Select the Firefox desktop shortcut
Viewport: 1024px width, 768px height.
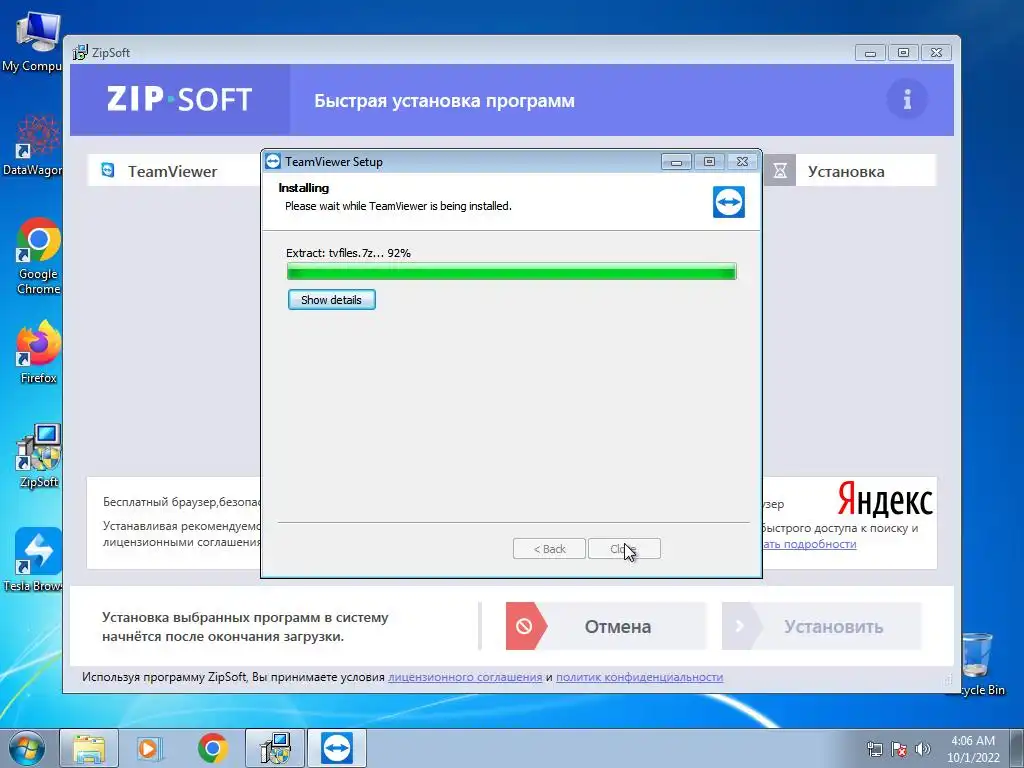38,351
